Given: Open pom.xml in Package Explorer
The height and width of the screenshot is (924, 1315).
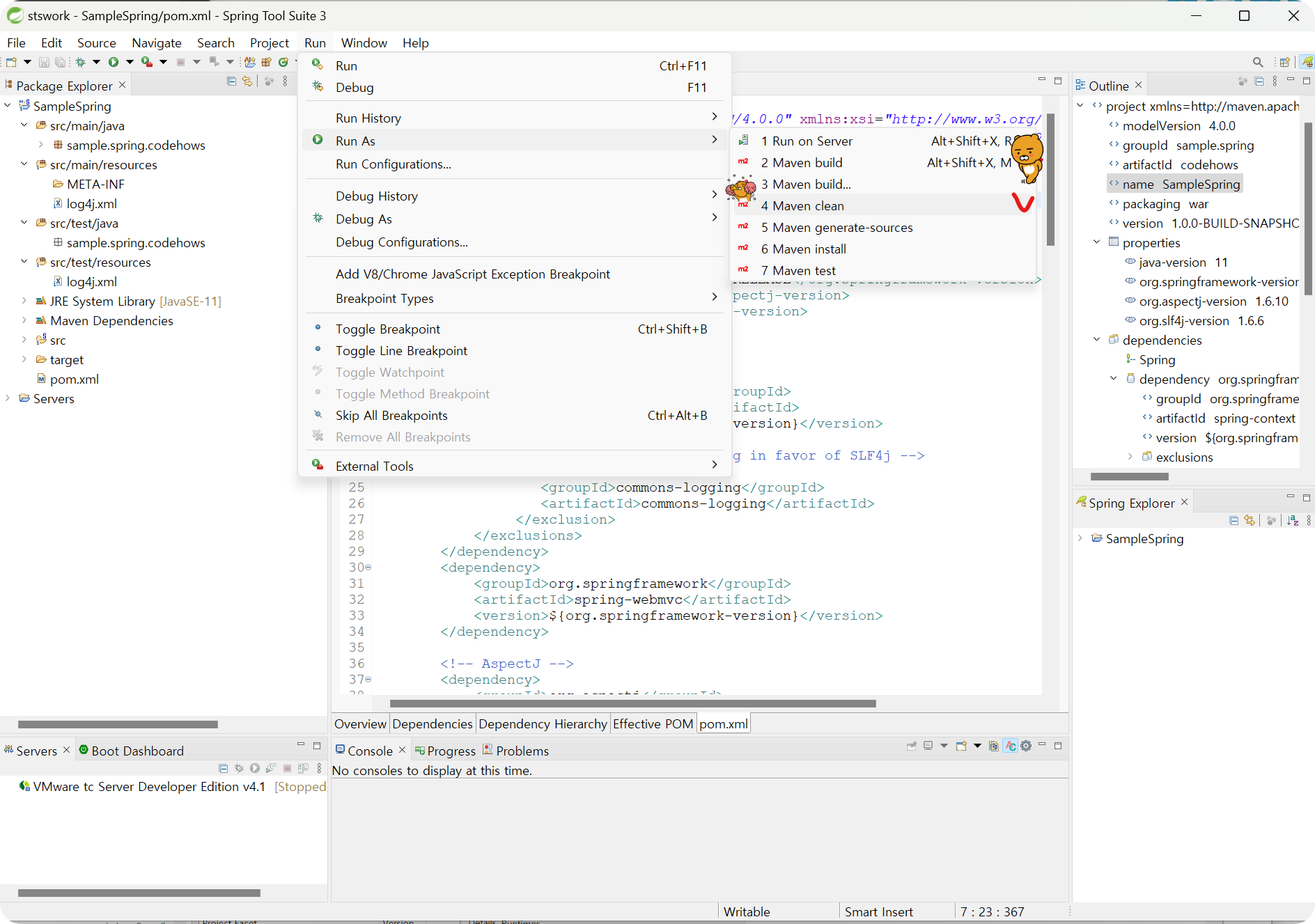Looking at the screenshot, I should pos(68,379).
